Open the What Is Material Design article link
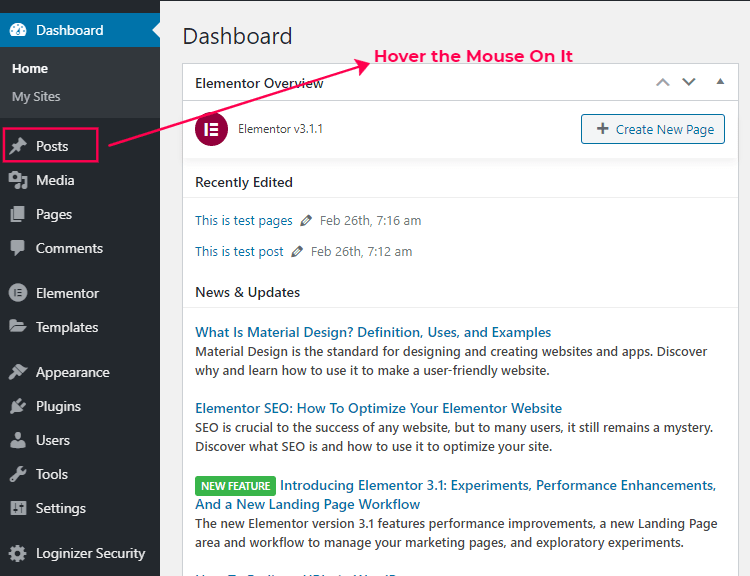This screenshot has width=750, height=576. [373, 332]
